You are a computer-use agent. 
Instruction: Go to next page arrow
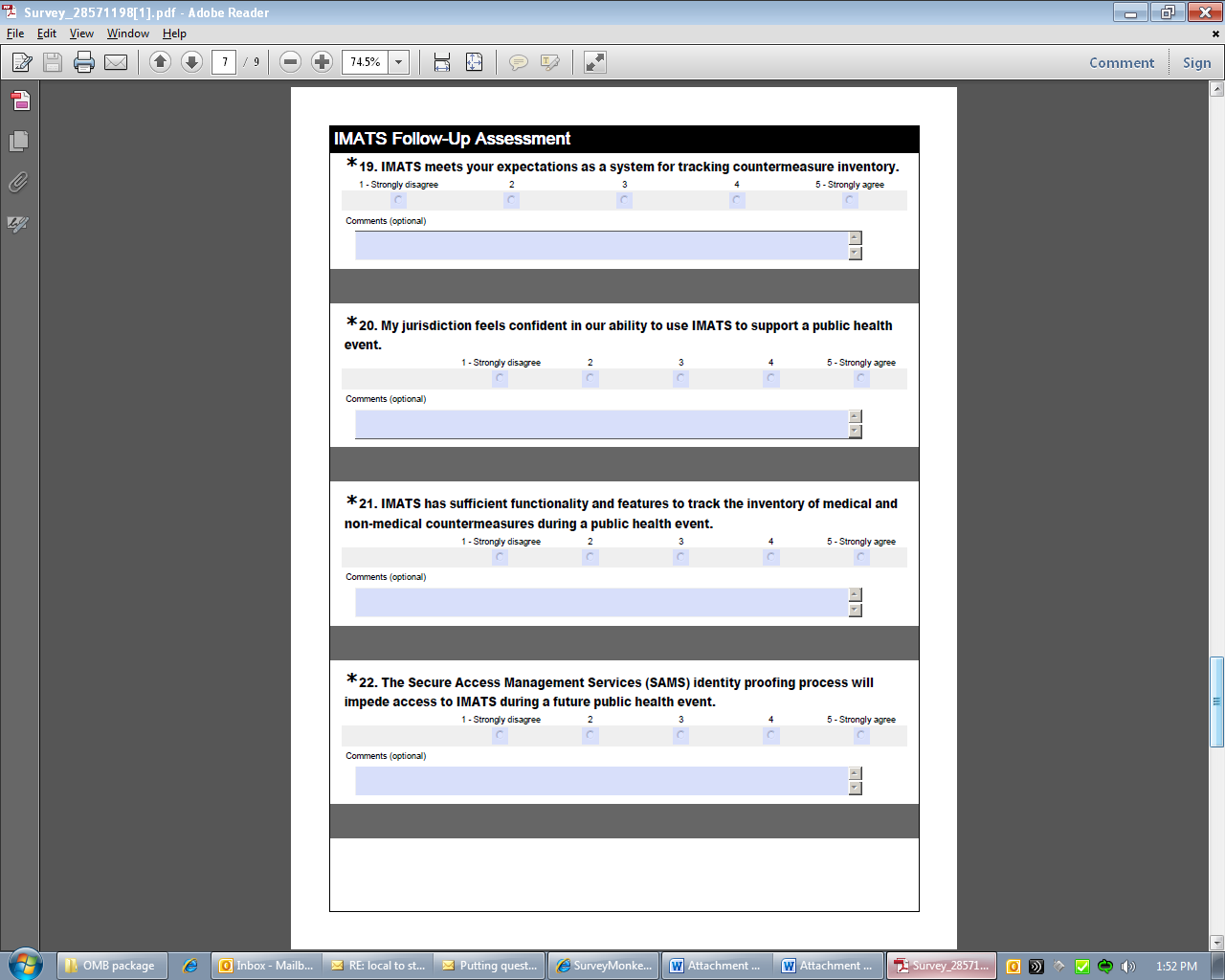(x=191, y=62)
